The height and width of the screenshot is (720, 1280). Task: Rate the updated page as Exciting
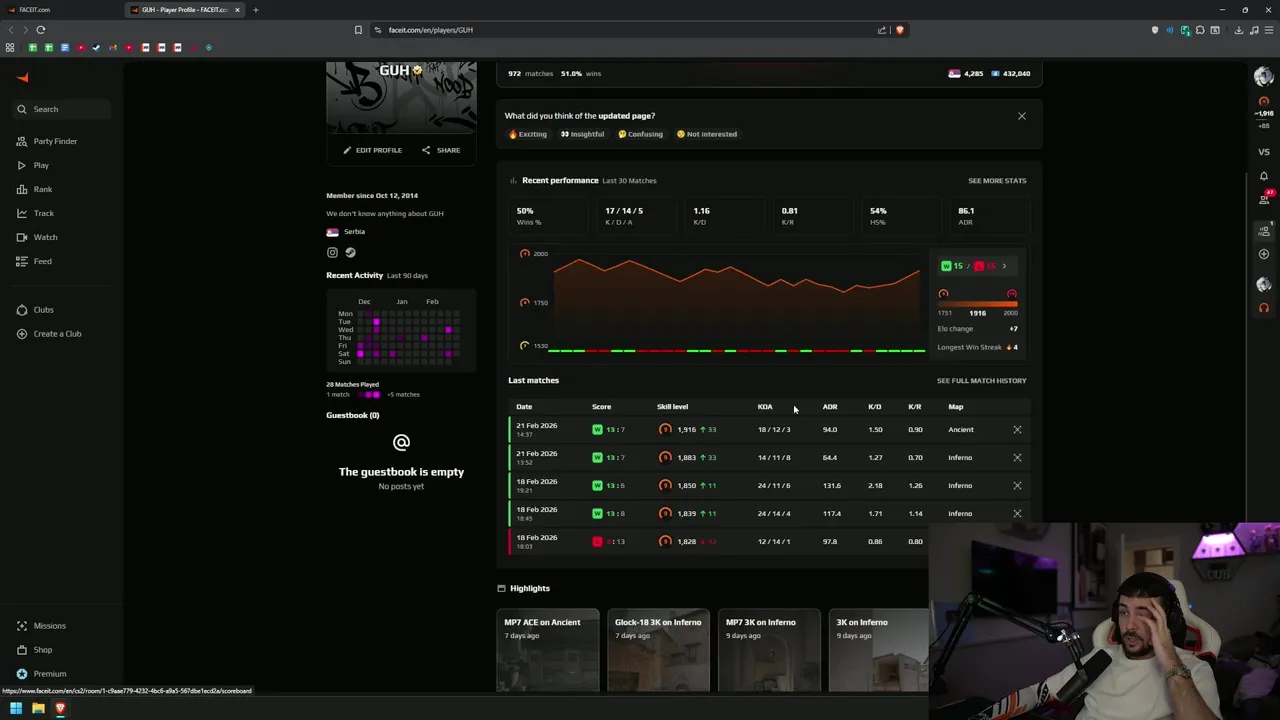point(528,134)
